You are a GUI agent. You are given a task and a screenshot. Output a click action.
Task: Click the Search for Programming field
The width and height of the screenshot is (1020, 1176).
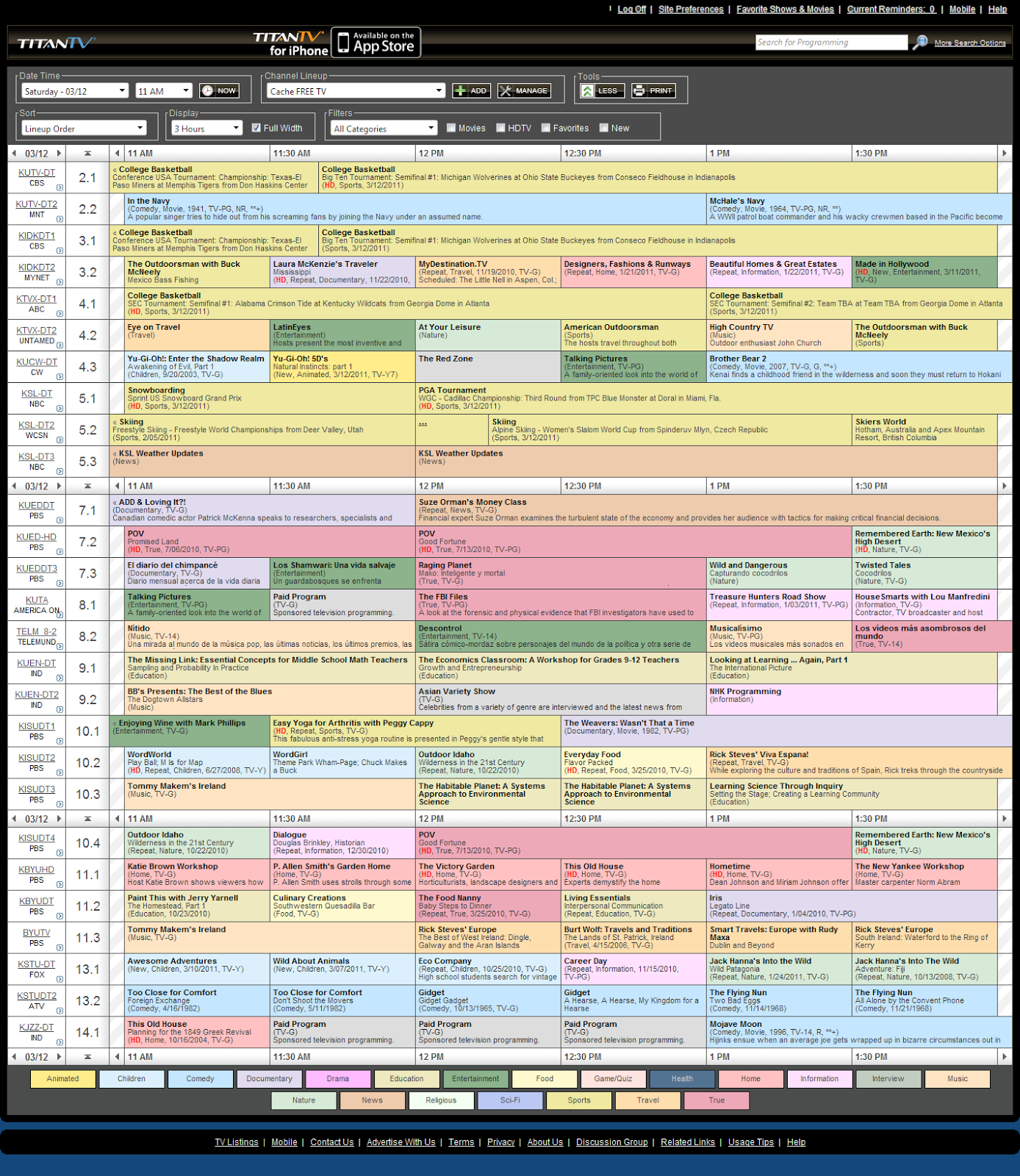[832, 43]
